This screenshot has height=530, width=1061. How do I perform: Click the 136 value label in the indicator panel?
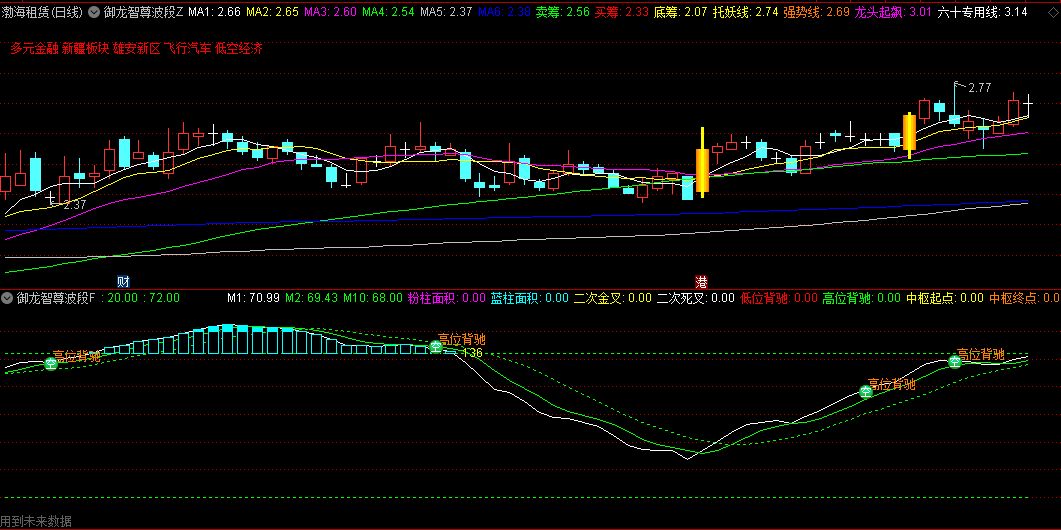[472, 353]
